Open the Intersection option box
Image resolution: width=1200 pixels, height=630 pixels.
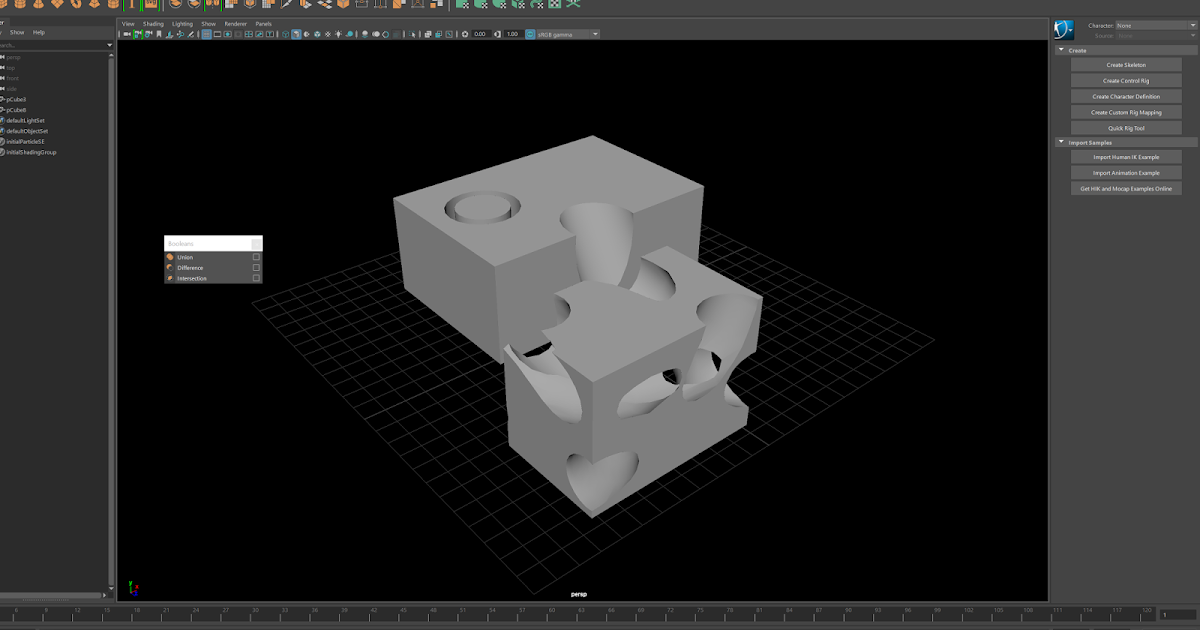(x=256, y=278)
